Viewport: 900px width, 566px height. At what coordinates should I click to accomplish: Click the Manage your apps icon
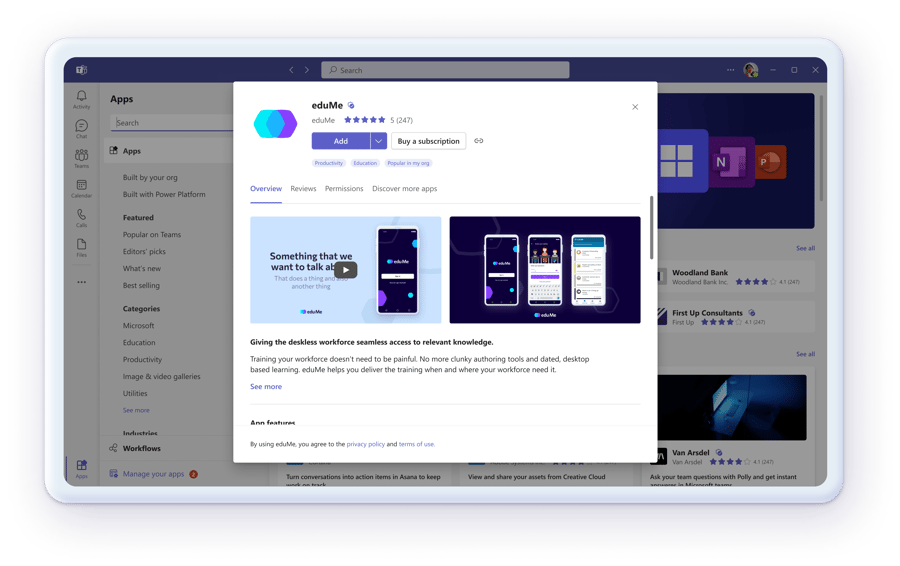tap(113, 474)
